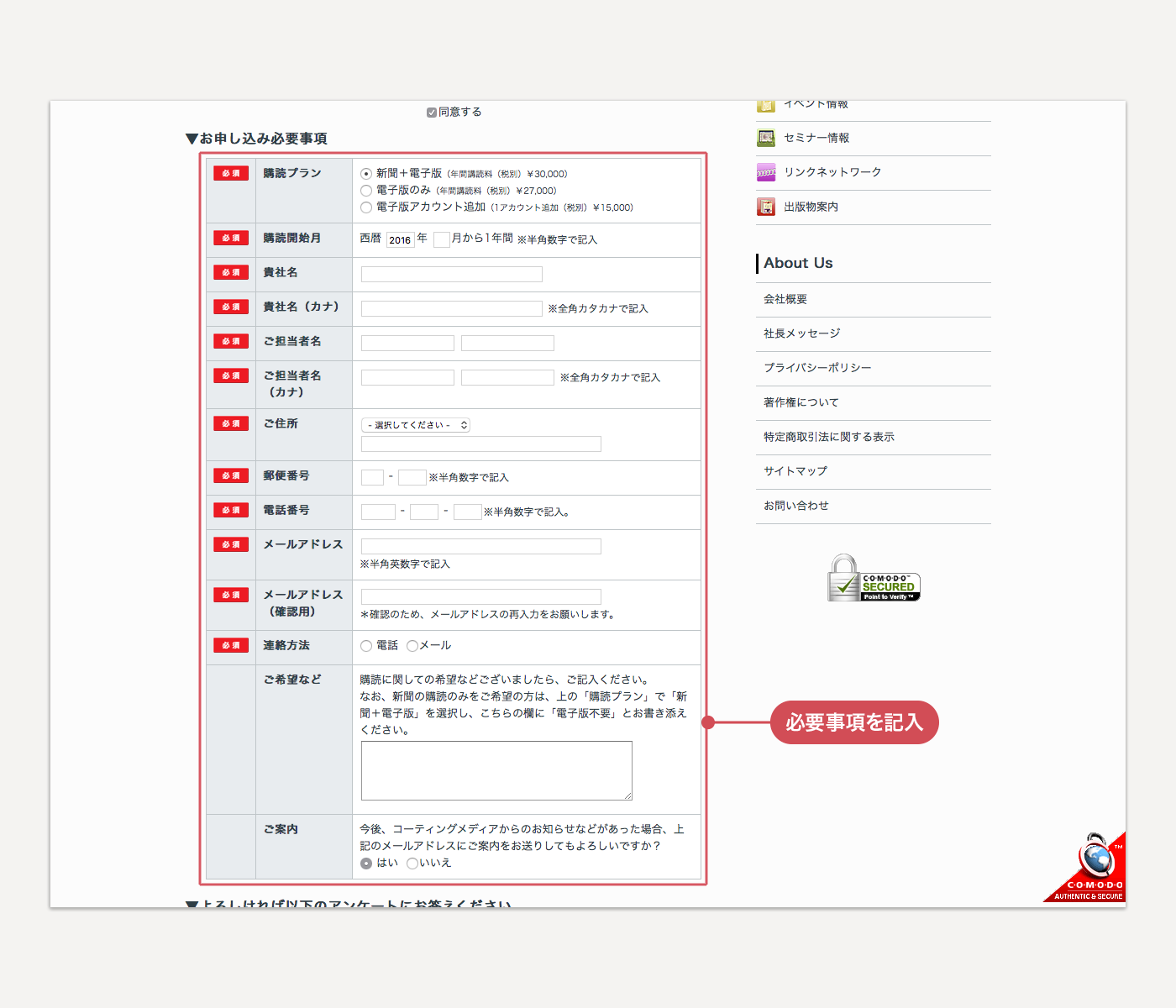Open the プライバシーポリシー link
The image size is (1176, 1008).
coord(816,368)
